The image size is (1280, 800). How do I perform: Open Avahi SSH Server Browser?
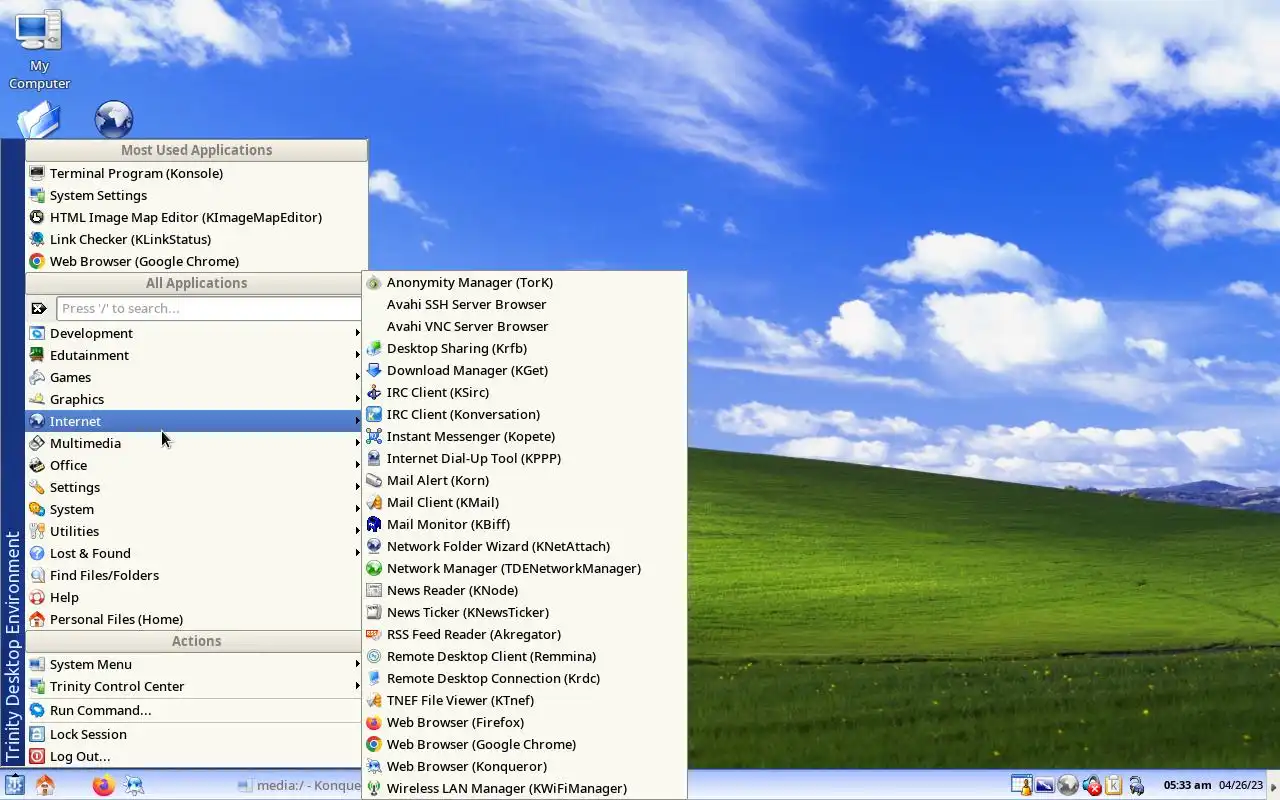point(524,304)
